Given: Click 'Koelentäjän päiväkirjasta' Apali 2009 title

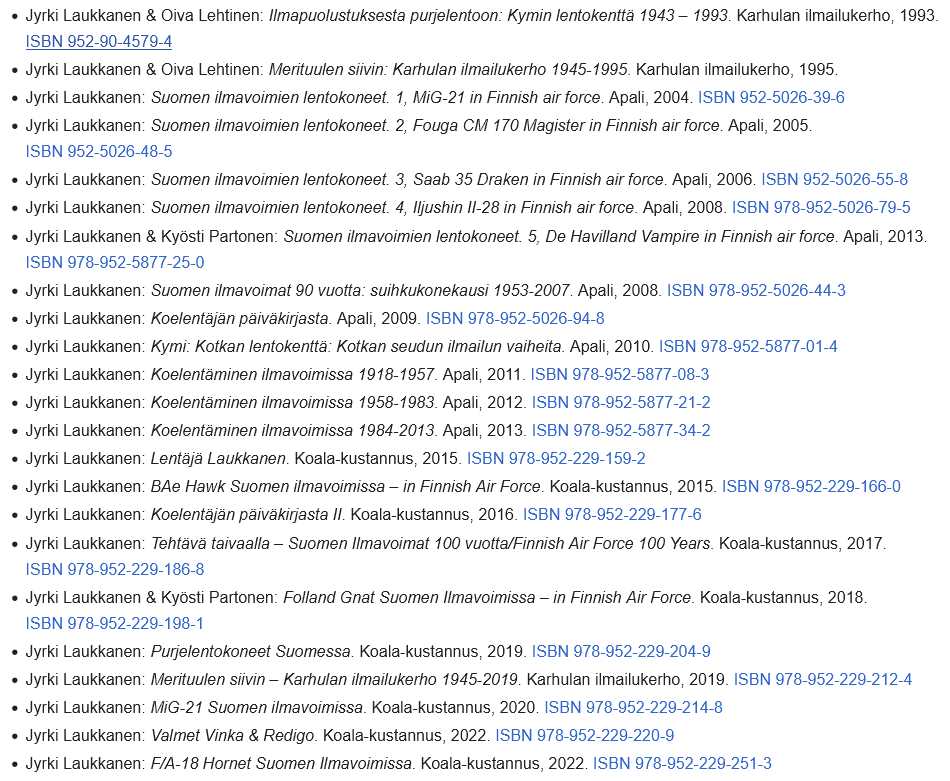Looking at the screenshot, I should click(240, 318).
